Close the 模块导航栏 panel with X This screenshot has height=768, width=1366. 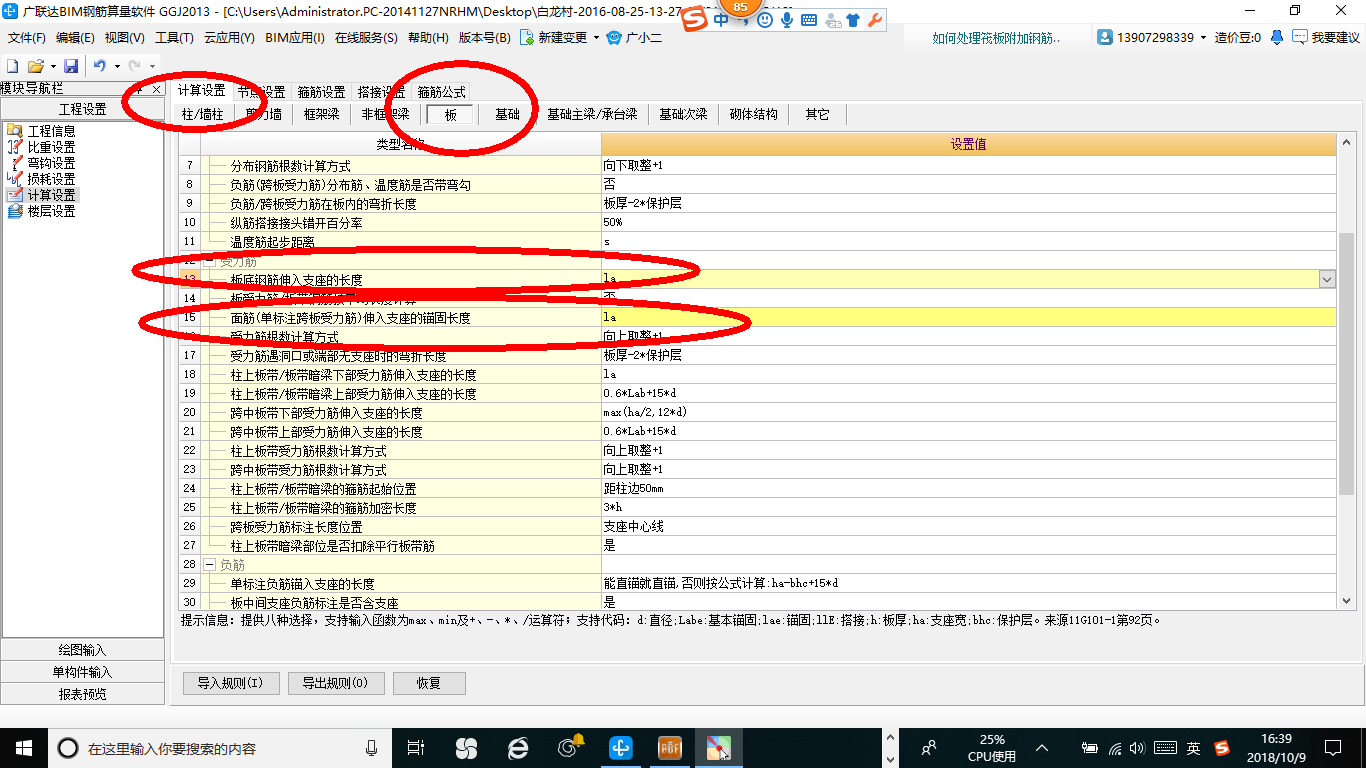click(156, 89)
